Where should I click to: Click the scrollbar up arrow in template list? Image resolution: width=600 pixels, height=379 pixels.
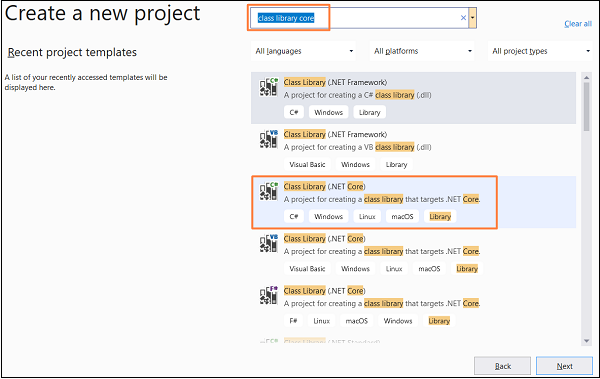point(587,78)
